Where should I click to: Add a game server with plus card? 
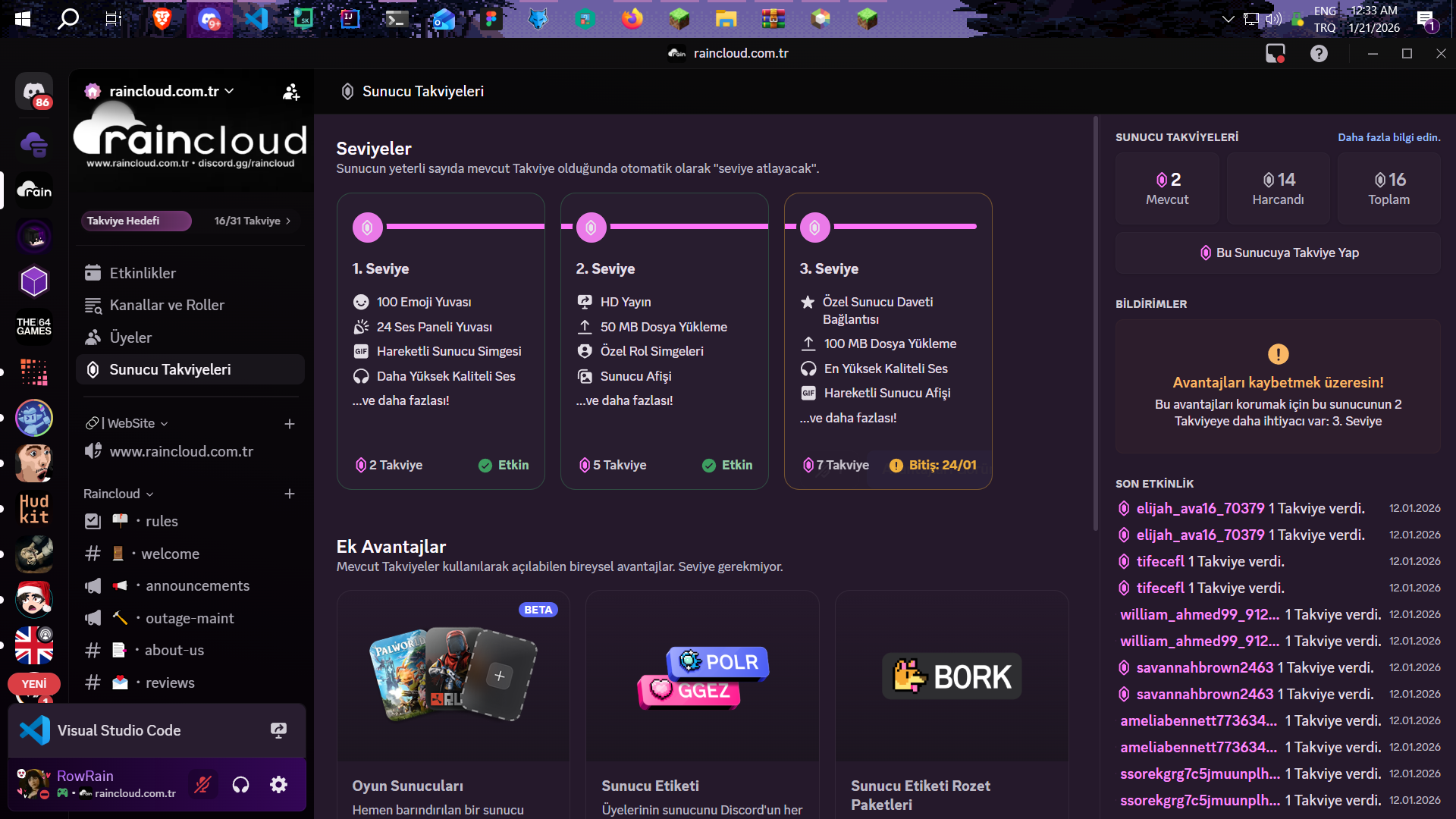[x=499, y=676]
